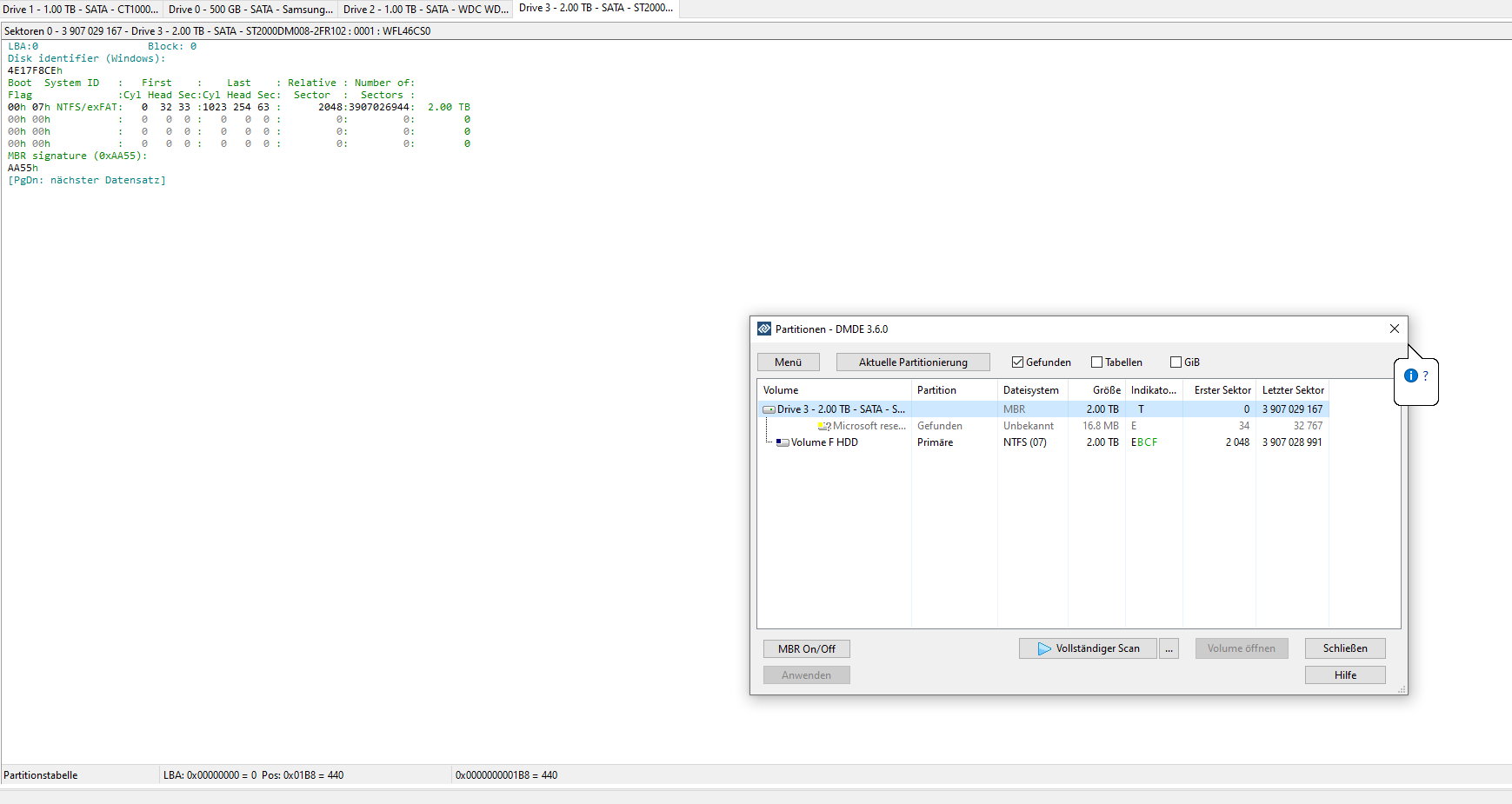Click the Schließen button
This screenshot has height=804, width=1512.
pos(1345,648)
